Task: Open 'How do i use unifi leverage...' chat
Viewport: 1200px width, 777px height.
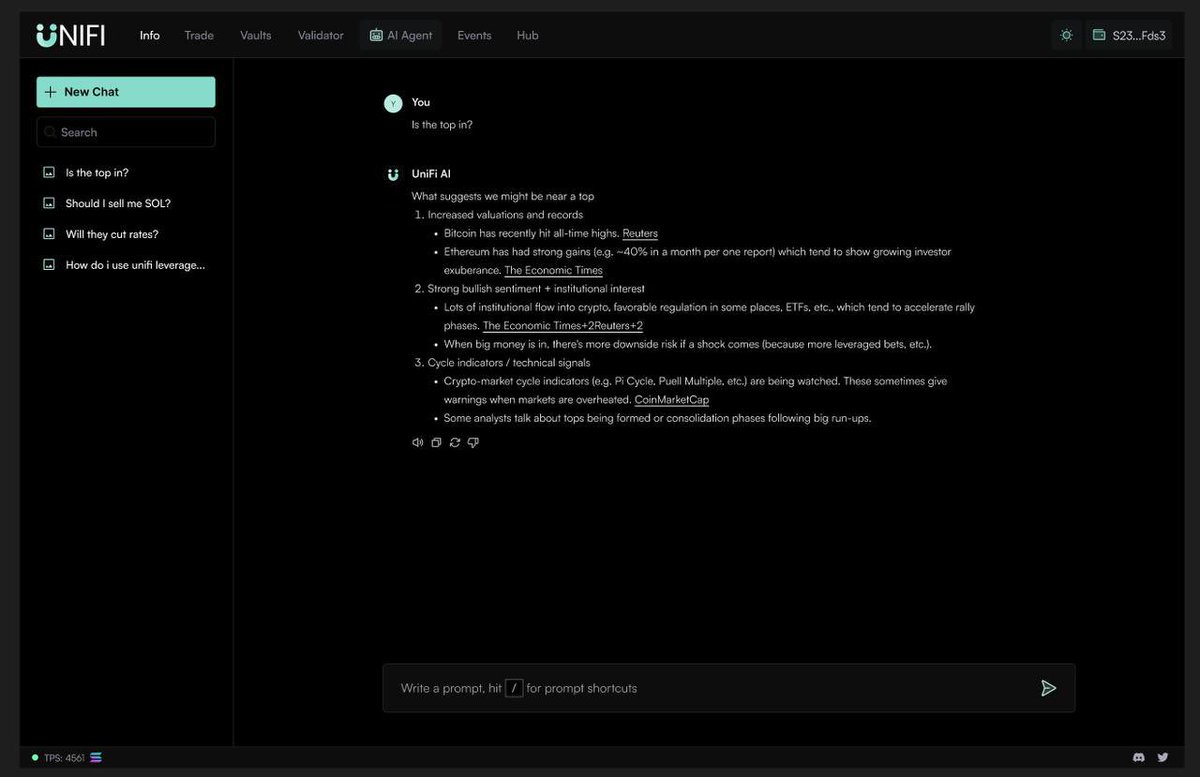Action: pos(126,265)
